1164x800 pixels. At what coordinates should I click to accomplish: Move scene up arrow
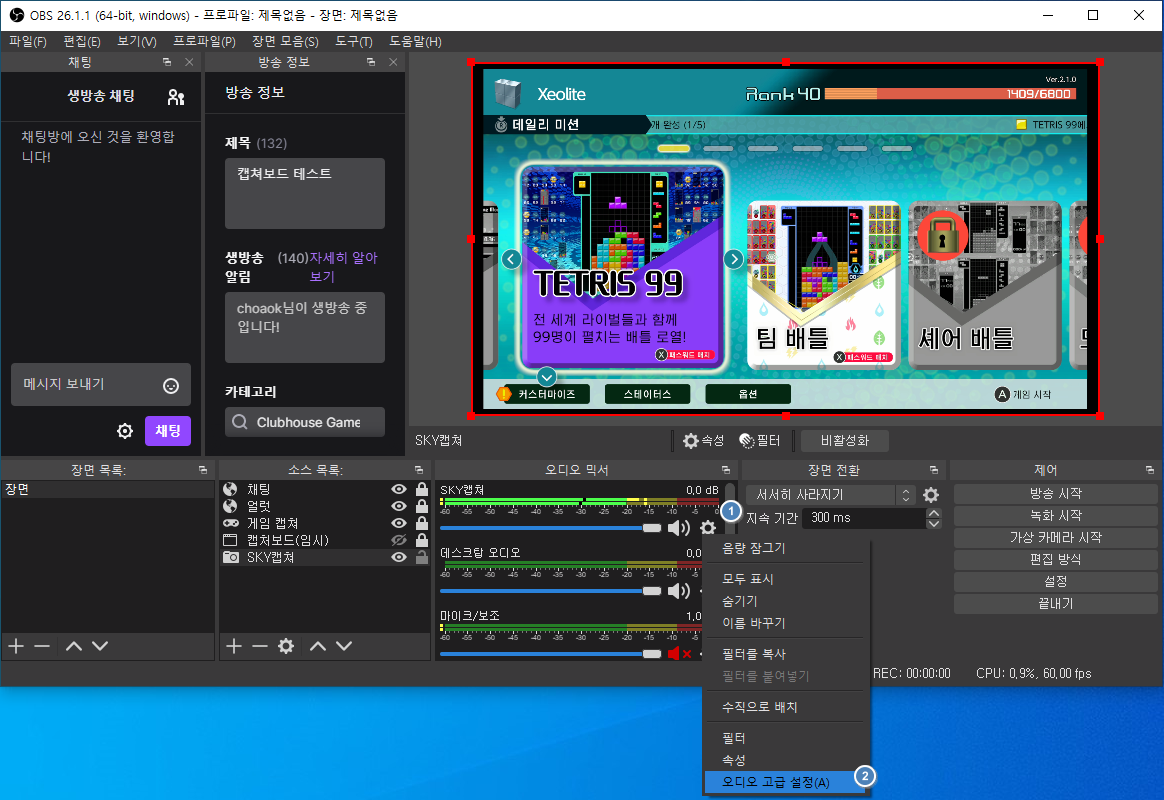click(x=73, y=646)
